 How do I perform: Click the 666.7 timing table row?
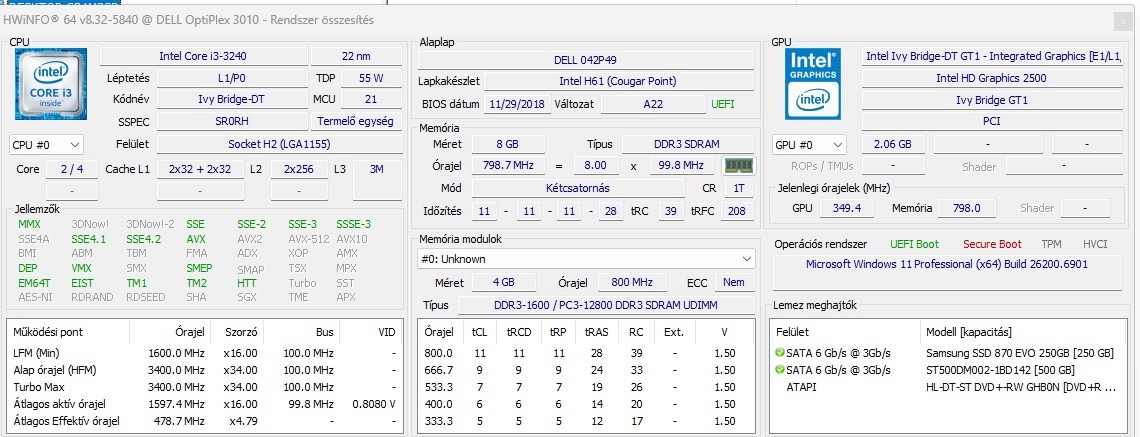click(x=587, y=370)
